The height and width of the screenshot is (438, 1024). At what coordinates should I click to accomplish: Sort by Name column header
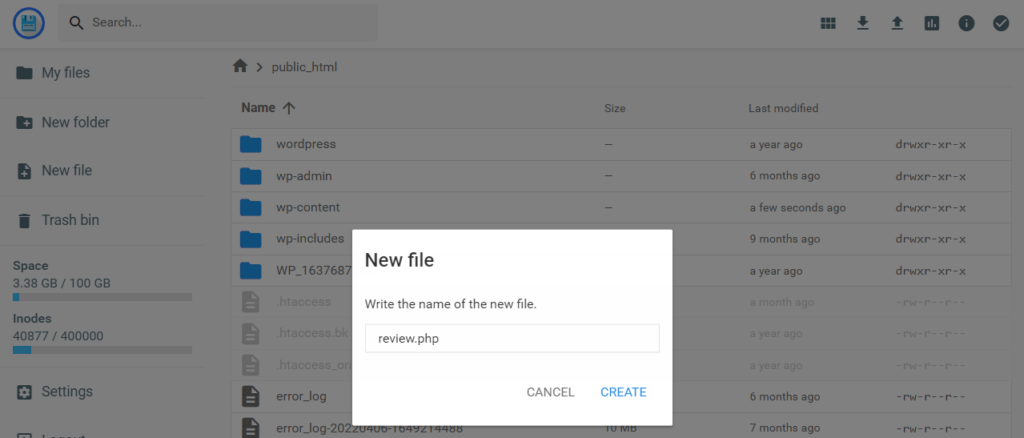[259, 108]
